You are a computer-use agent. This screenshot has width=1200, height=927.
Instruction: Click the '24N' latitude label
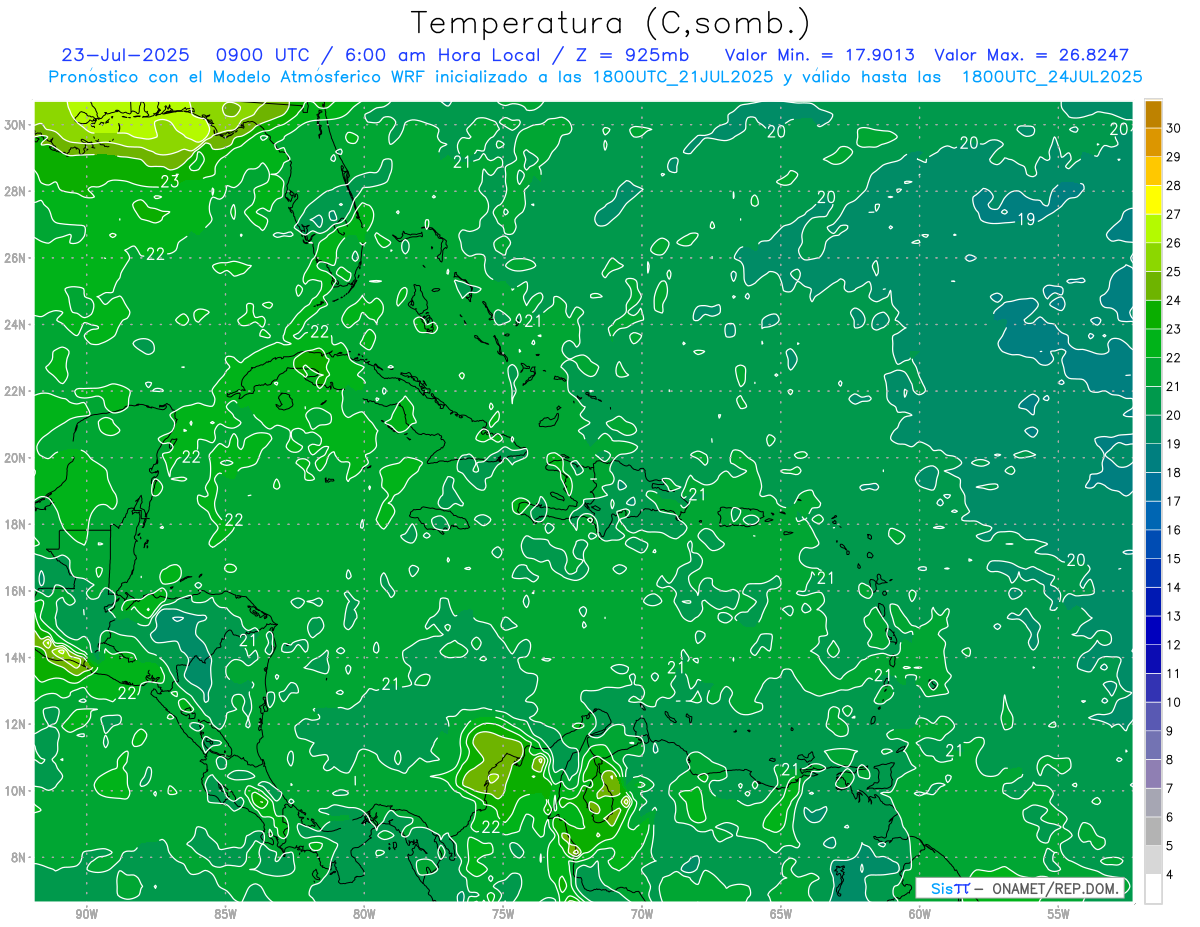15,325
